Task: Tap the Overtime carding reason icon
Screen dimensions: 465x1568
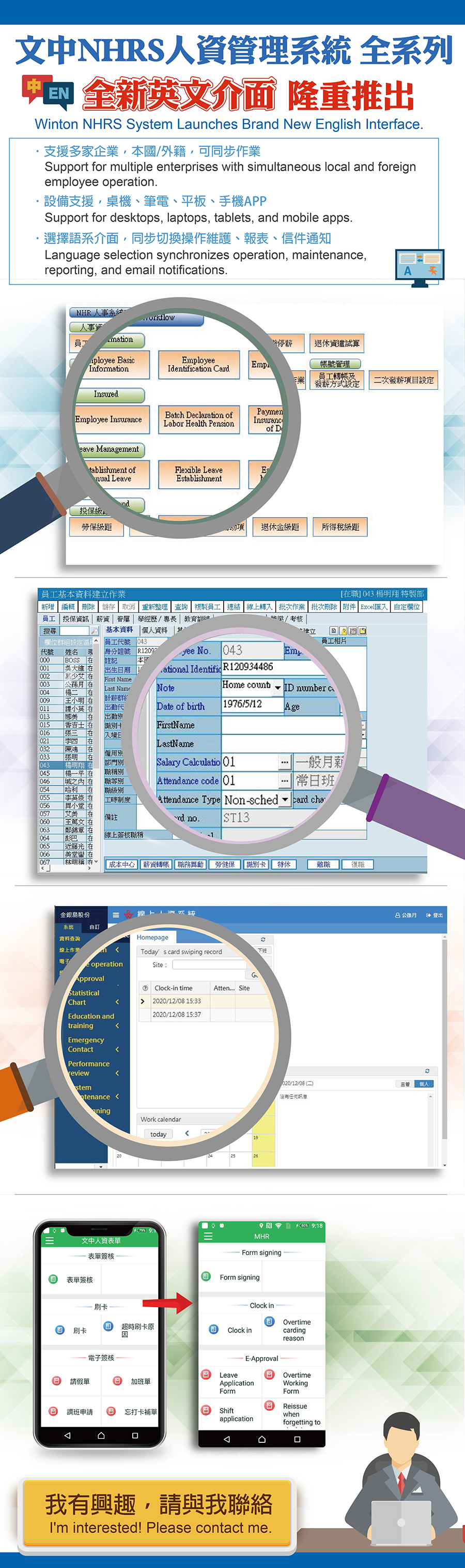Action: (269, 1321)
